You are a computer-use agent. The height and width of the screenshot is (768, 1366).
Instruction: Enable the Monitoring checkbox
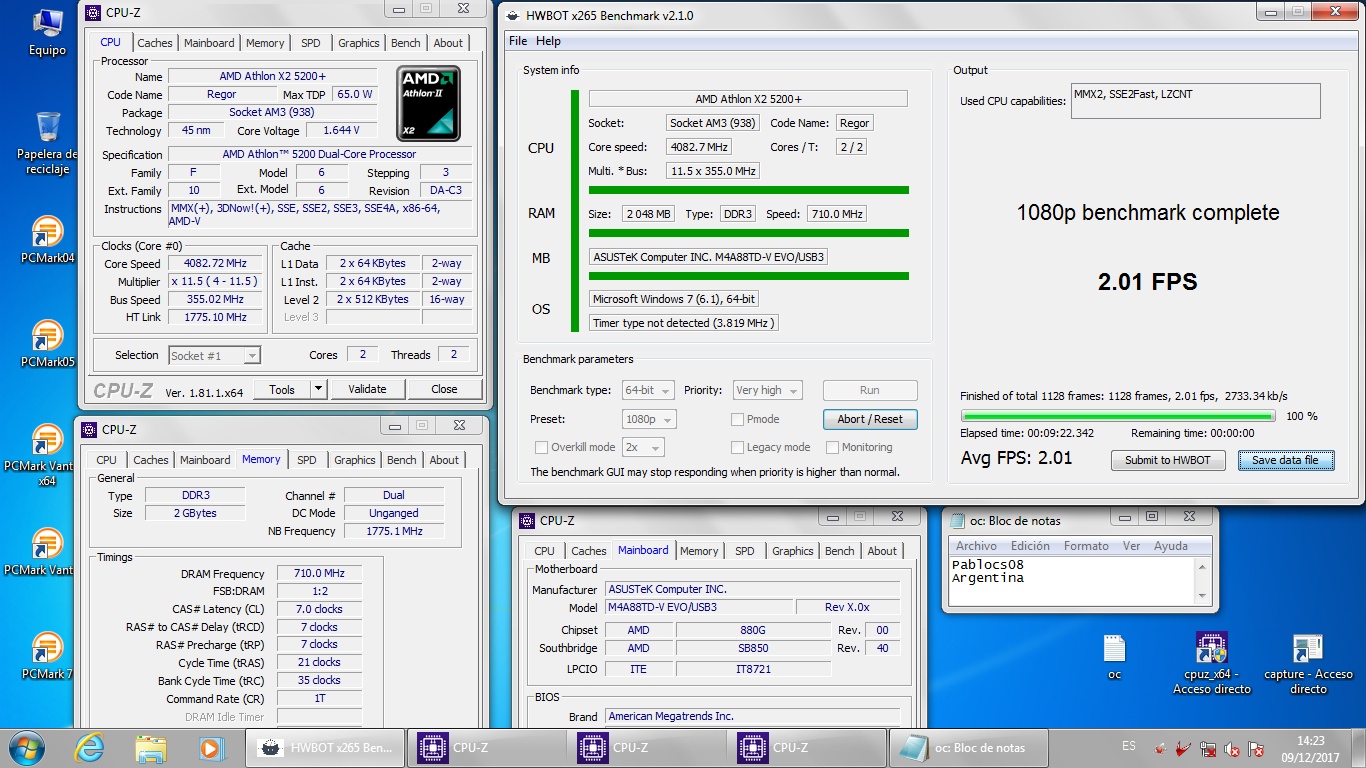tap(832, 447)
